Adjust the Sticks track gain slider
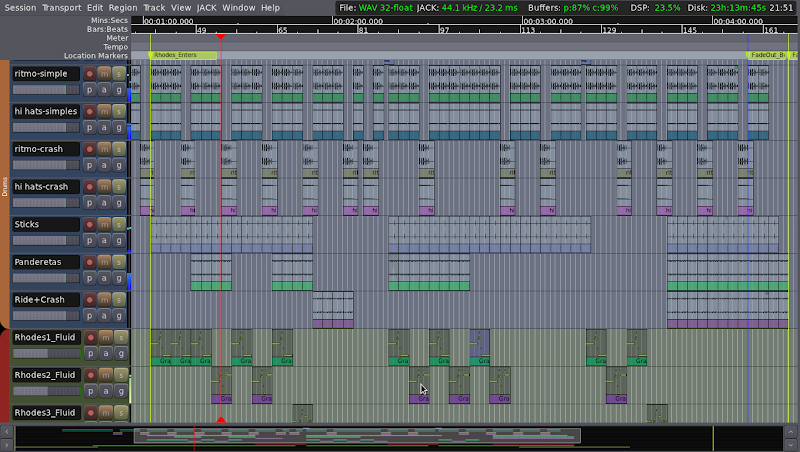The width and height of the screenshot is (800, 452). (x=45, y=240)
